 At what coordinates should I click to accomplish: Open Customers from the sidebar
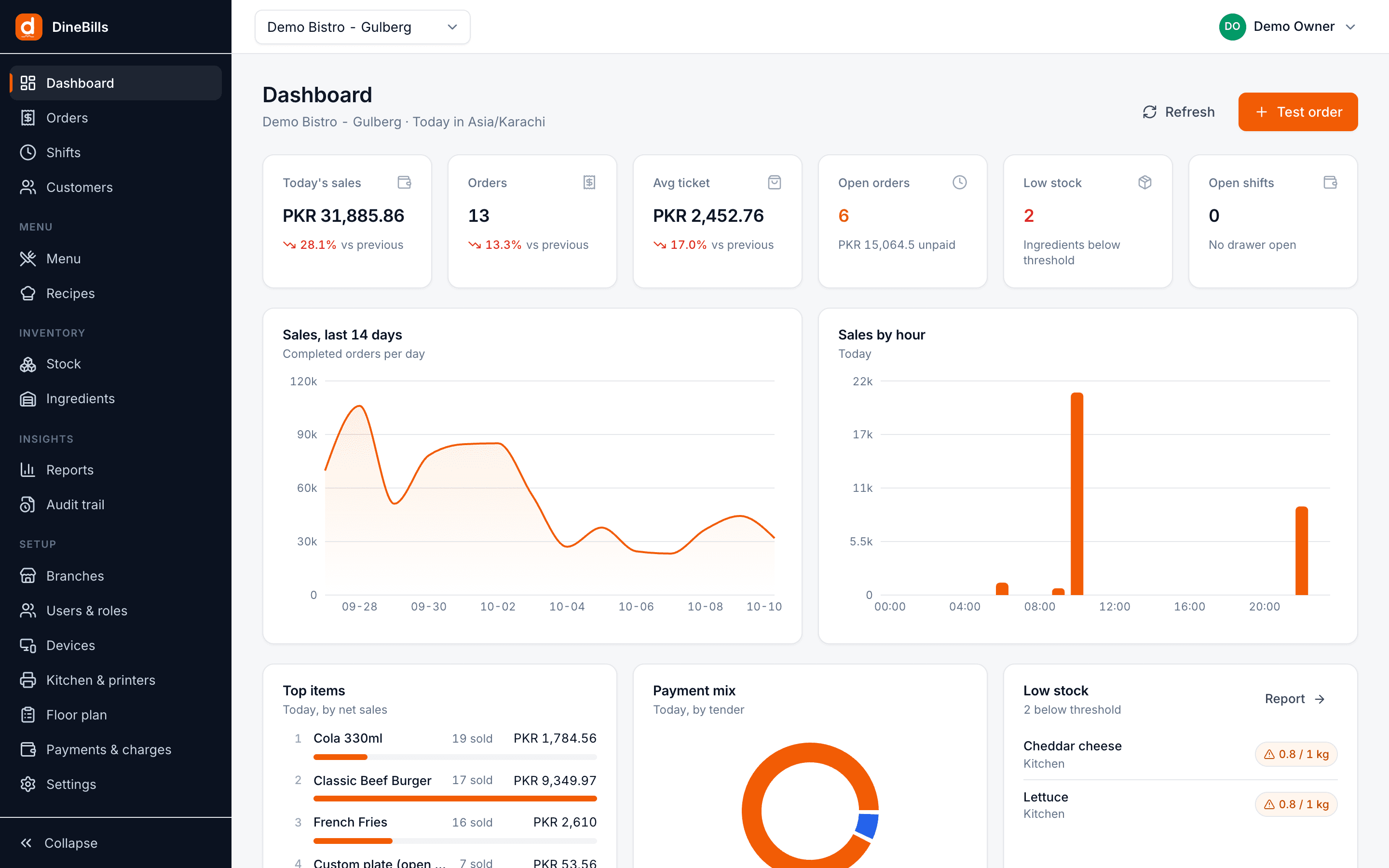click(116, 187)
